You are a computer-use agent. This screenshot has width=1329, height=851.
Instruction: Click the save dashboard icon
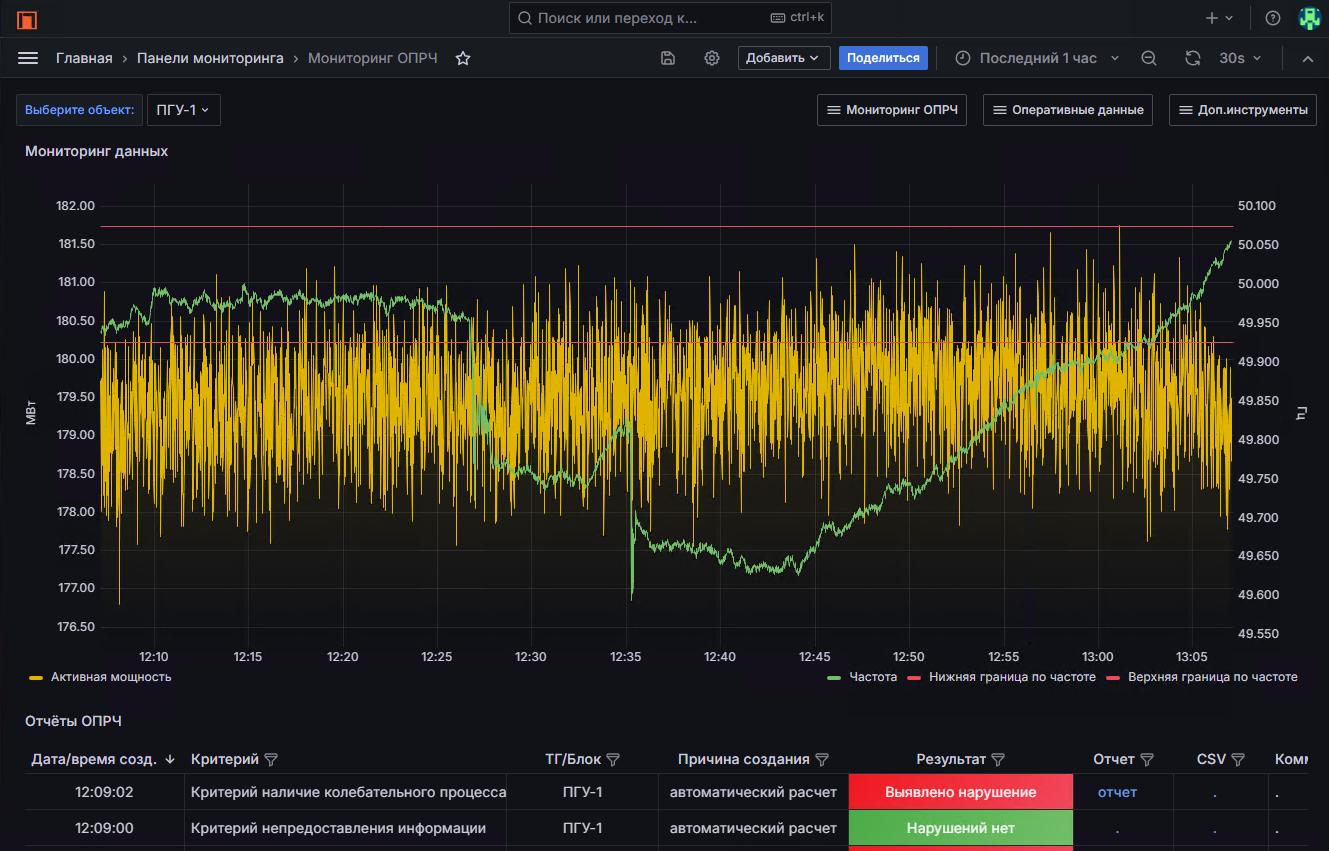(x=668, y=58)
